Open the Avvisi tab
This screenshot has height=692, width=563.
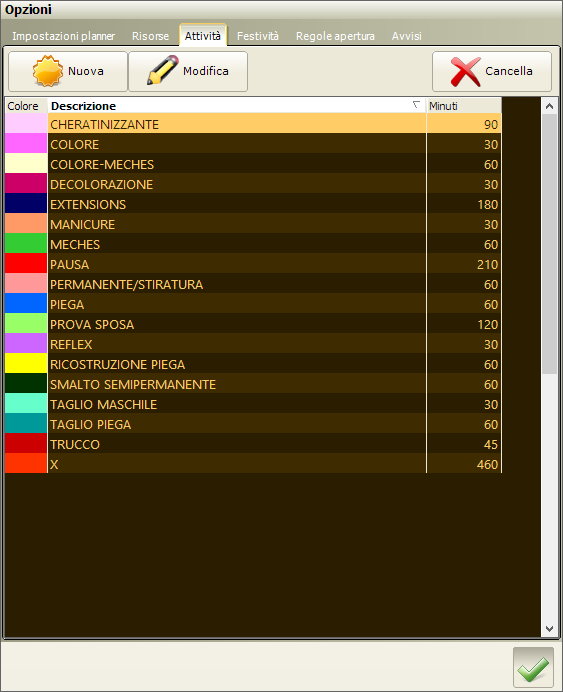click(x=406, y=36)
